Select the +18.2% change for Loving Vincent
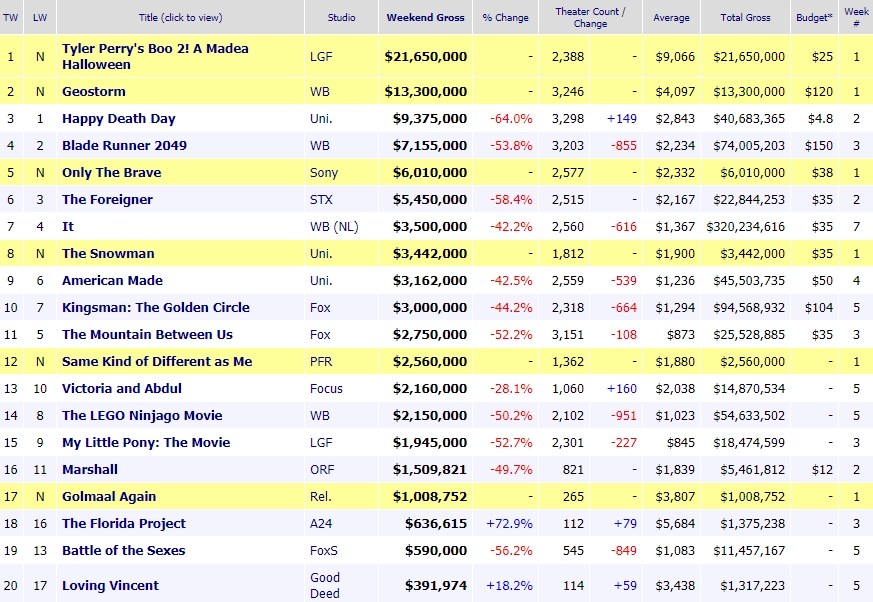 pos(509,585)
